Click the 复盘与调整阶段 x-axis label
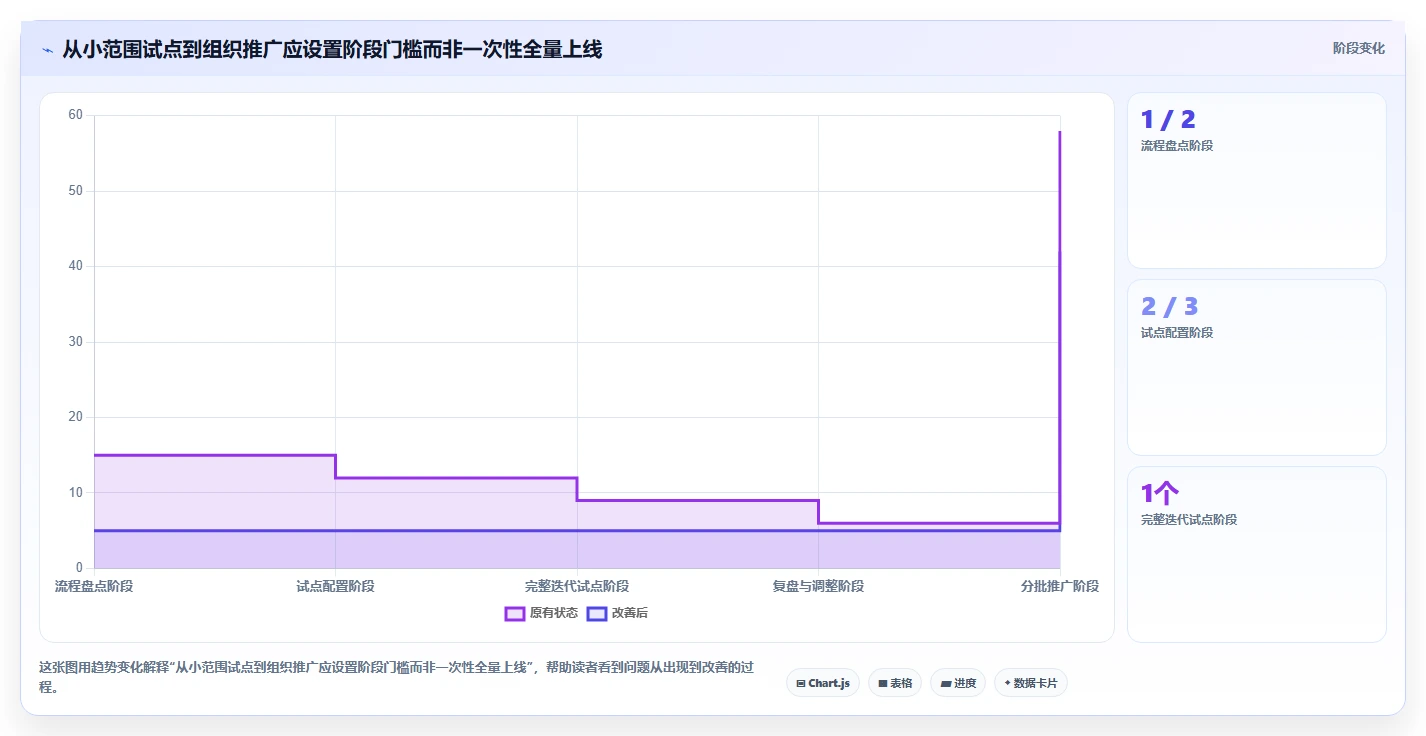 [818, 586]
